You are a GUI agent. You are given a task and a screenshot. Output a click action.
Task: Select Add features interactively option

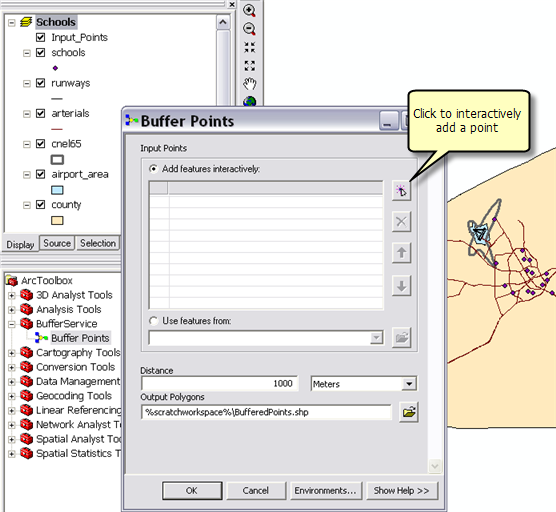153,169
